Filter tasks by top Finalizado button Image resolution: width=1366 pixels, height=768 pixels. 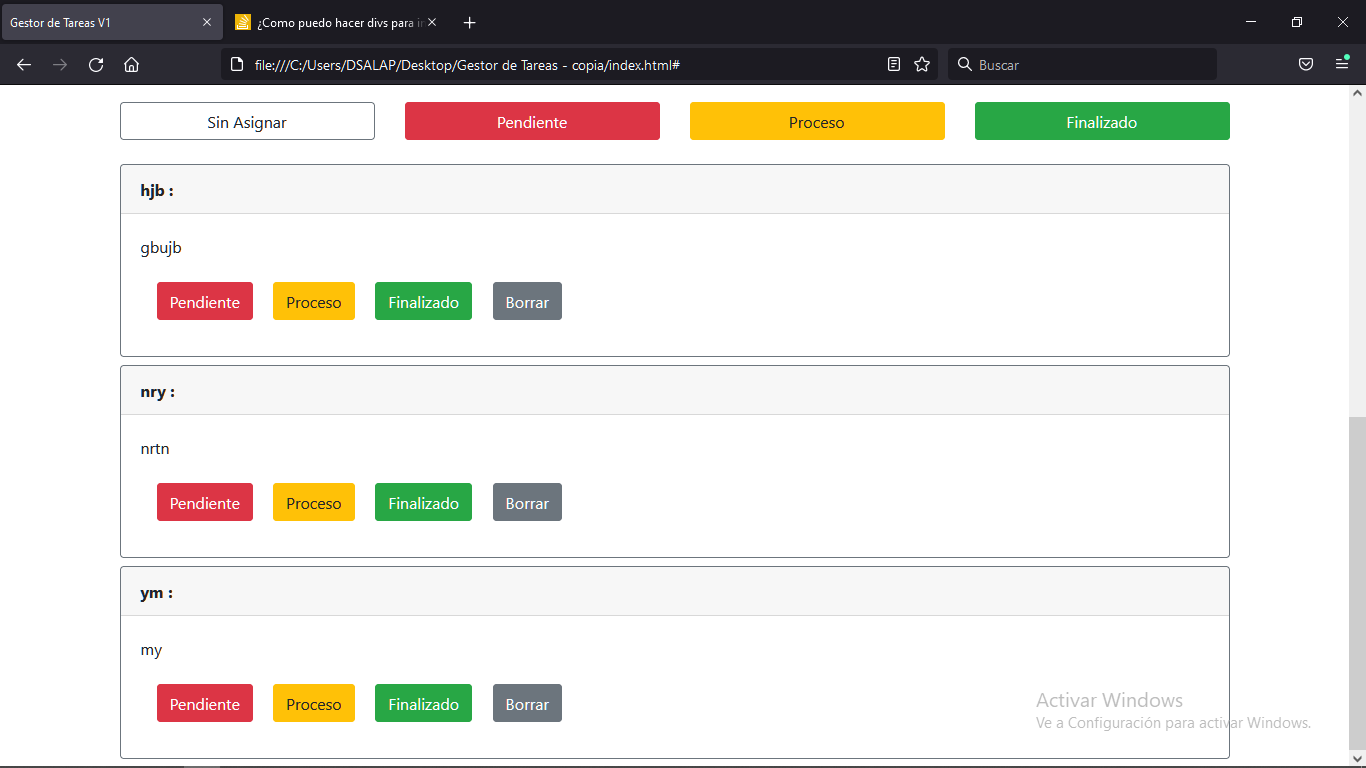pyautogui.click(x=1102, y=122)
